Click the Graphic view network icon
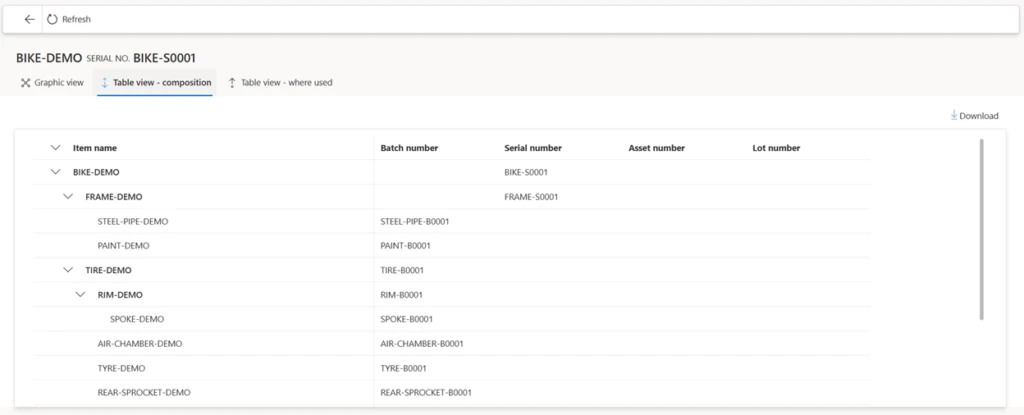Viewport: 1024px width, 415px height. click(x=25, y=83)
